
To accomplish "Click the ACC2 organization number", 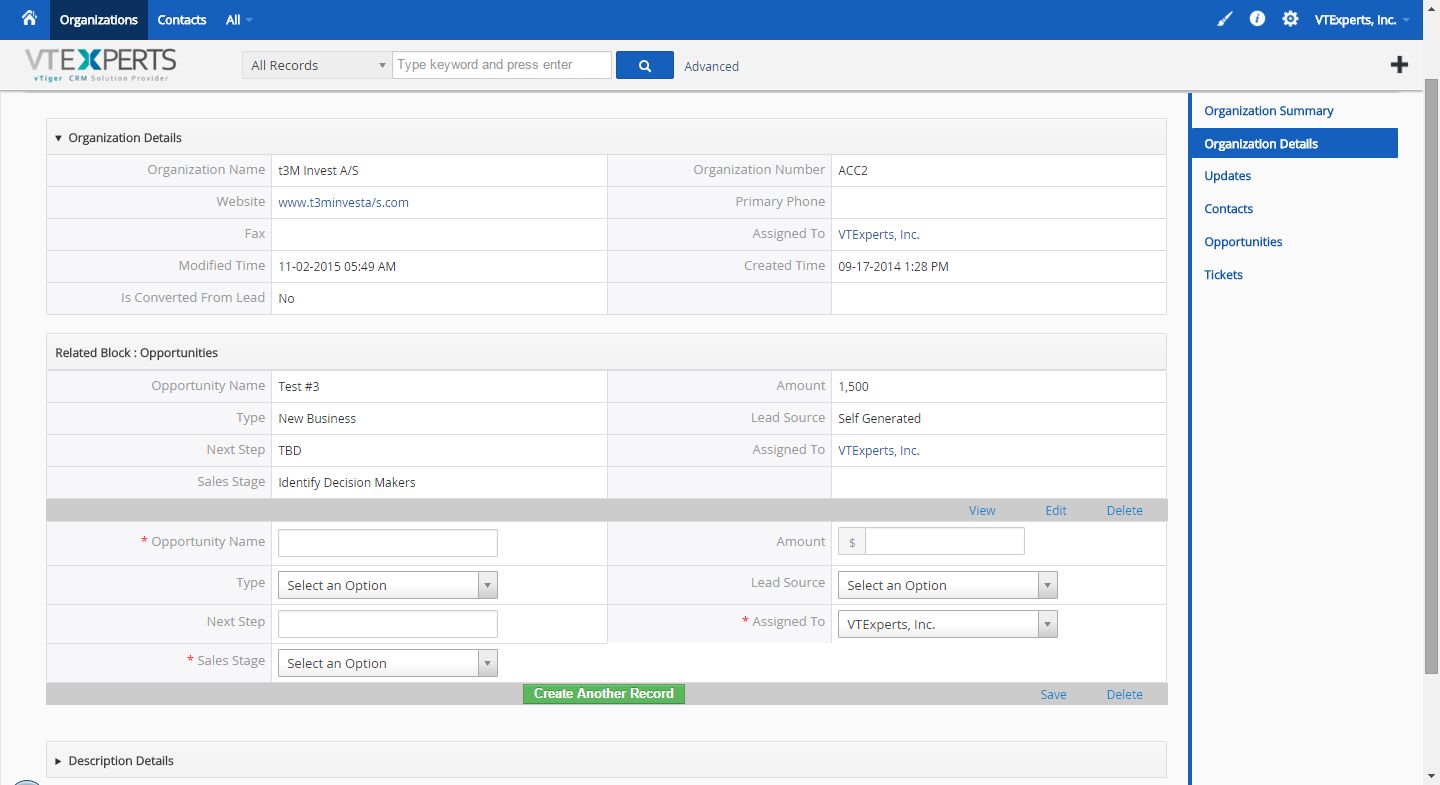I will 853,170.
